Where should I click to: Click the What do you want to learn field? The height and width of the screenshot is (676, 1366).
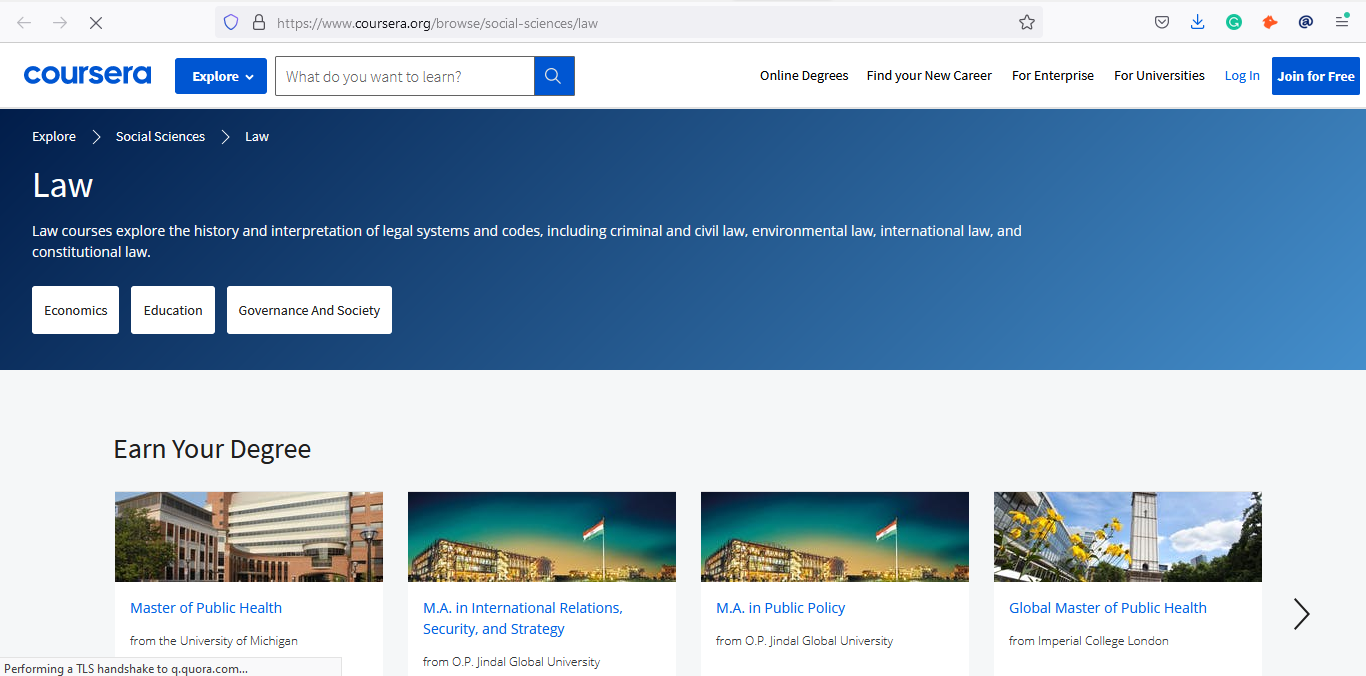coord(405,76)
